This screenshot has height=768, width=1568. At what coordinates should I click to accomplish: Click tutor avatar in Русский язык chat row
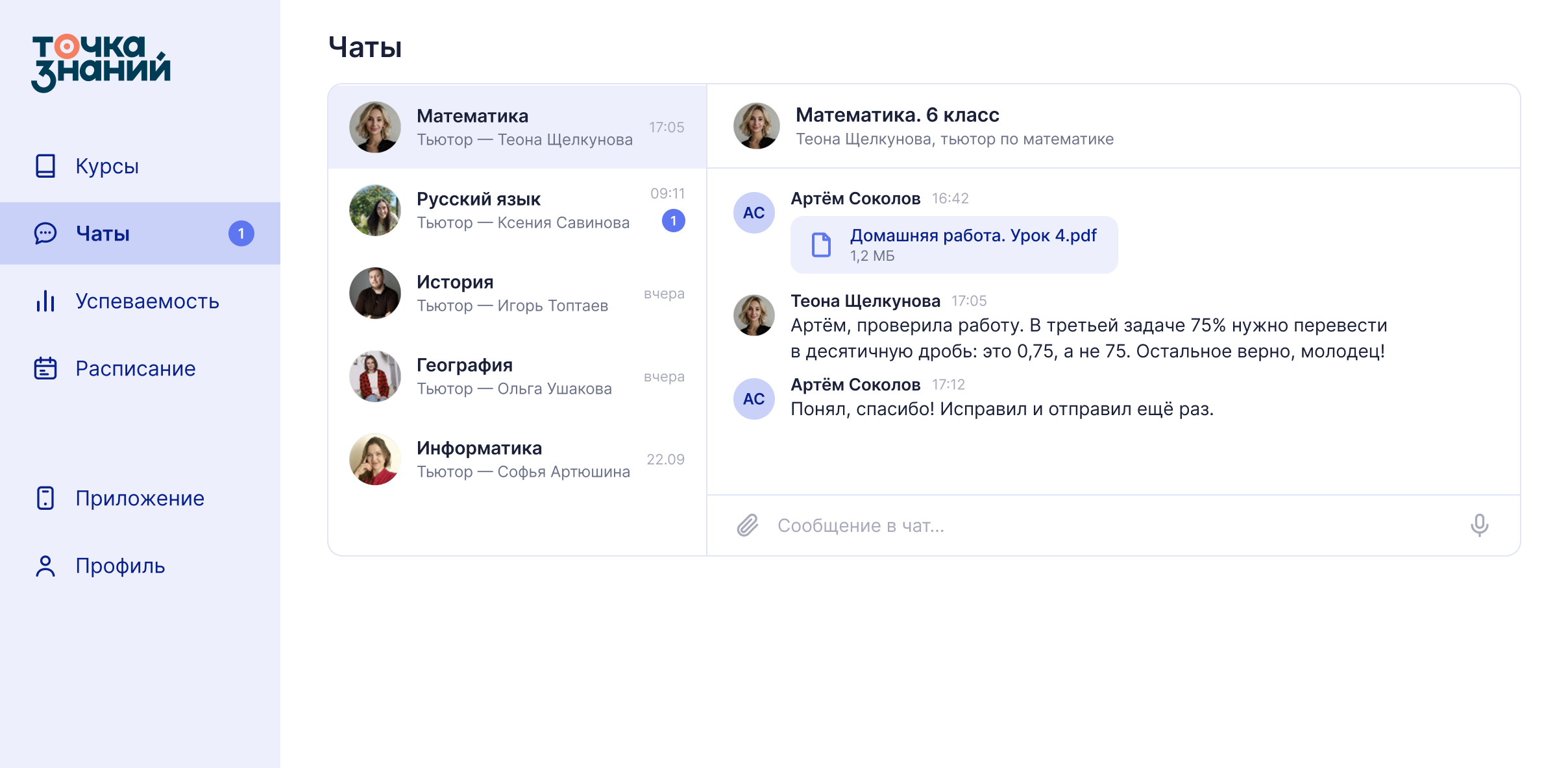point(375,210)
